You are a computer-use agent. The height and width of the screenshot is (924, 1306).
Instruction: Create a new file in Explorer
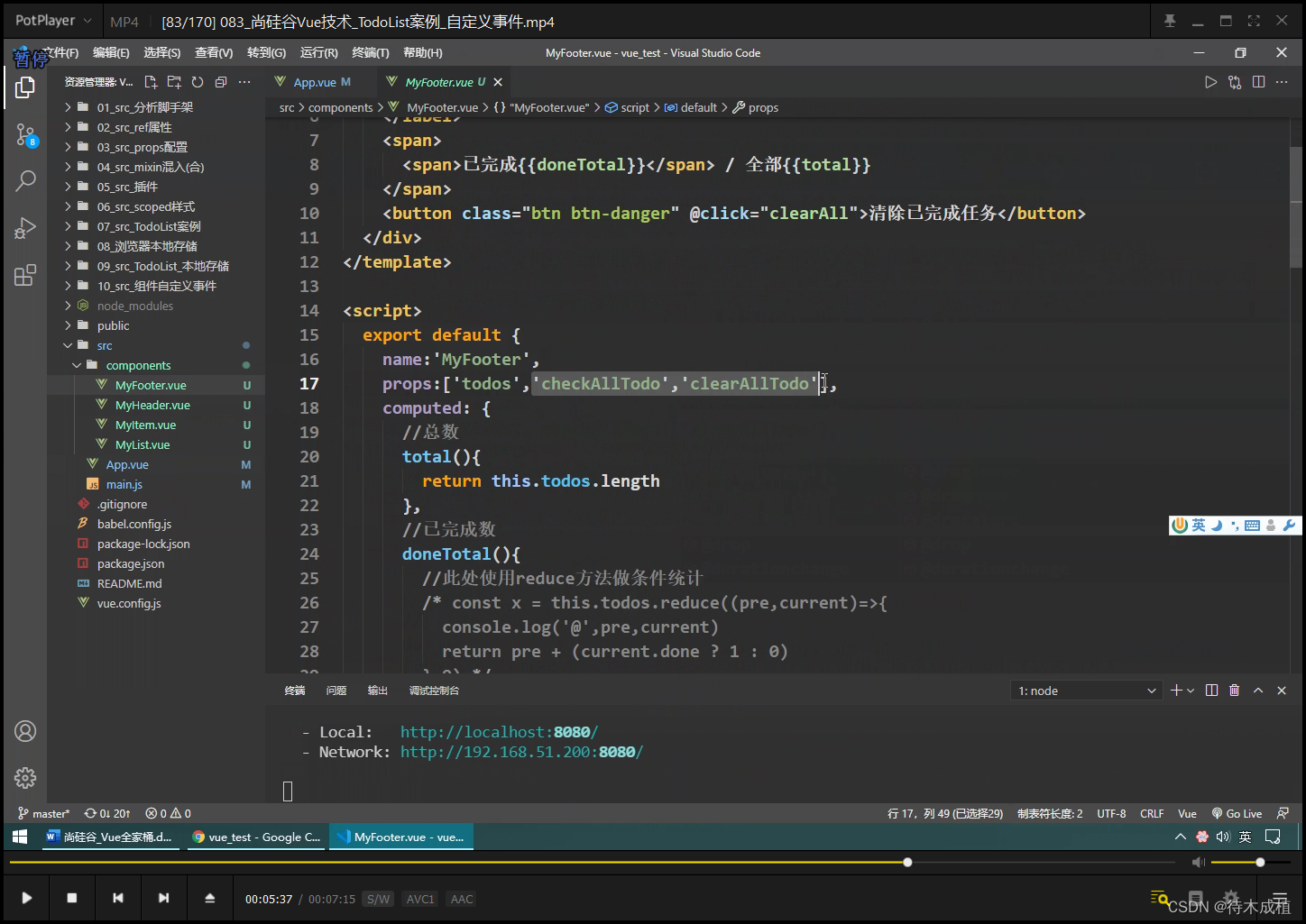[x=151, y=82]
